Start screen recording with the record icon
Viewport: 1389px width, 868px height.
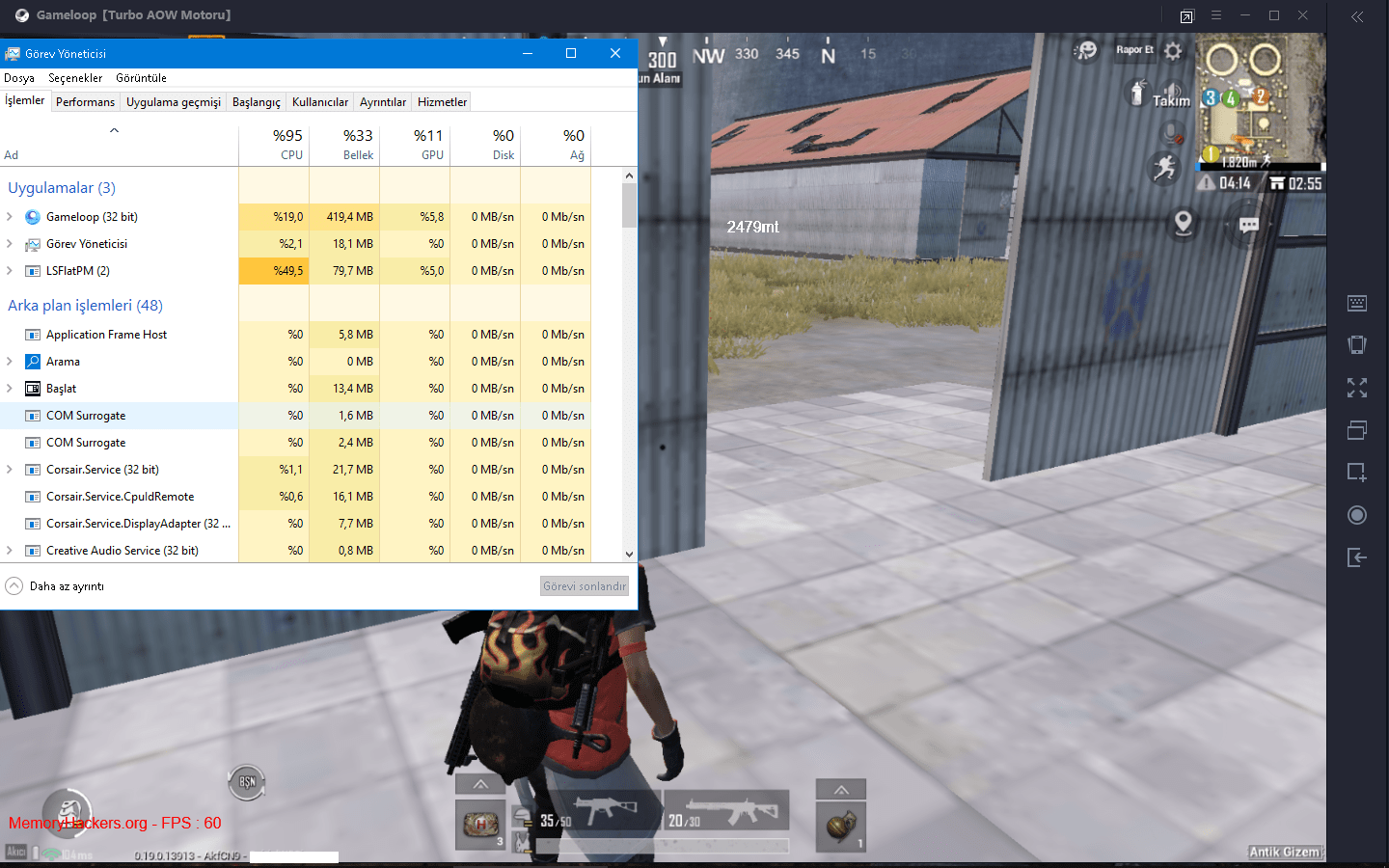pos(1357,515)
